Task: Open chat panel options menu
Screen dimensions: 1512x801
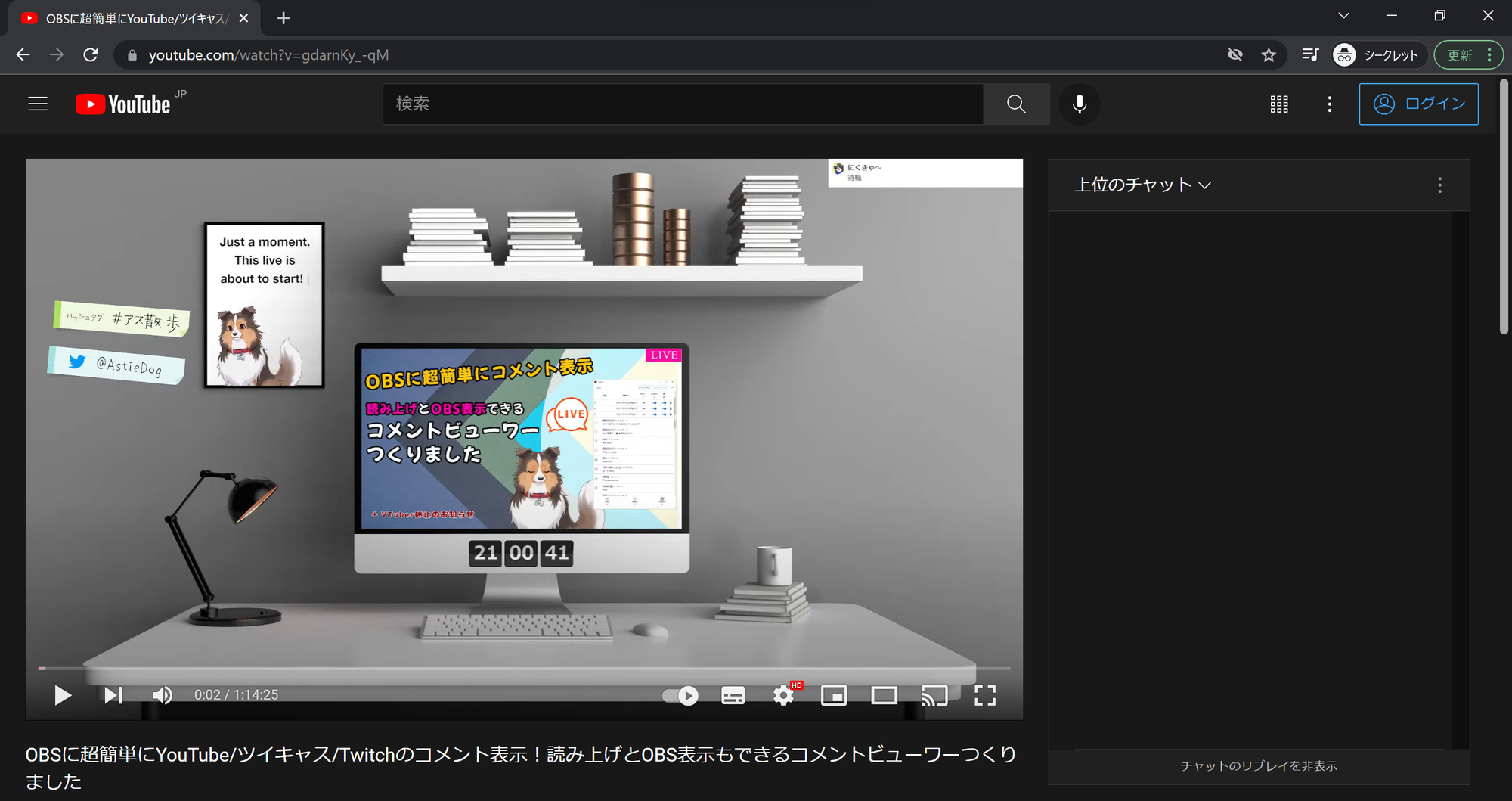Action: (x=1439, y=185)
